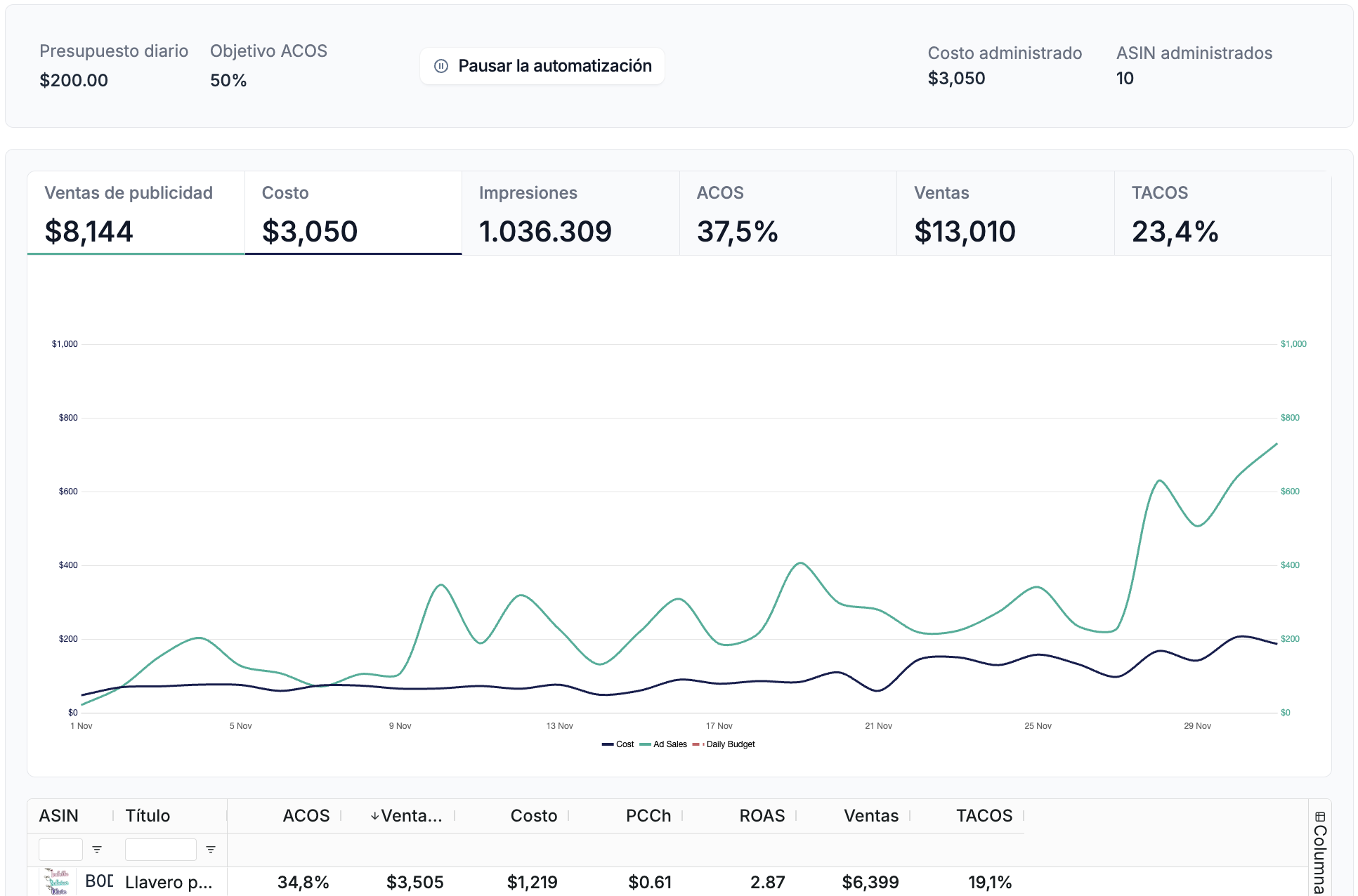Open the Llavero product thumbnail image

(x=58, y=882)
